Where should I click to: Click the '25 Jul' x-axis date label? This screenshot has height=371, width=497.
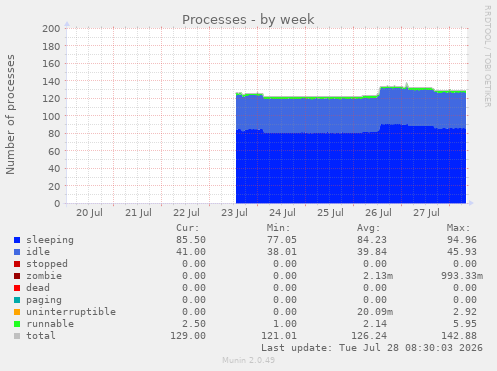click(x=330, y=213)
